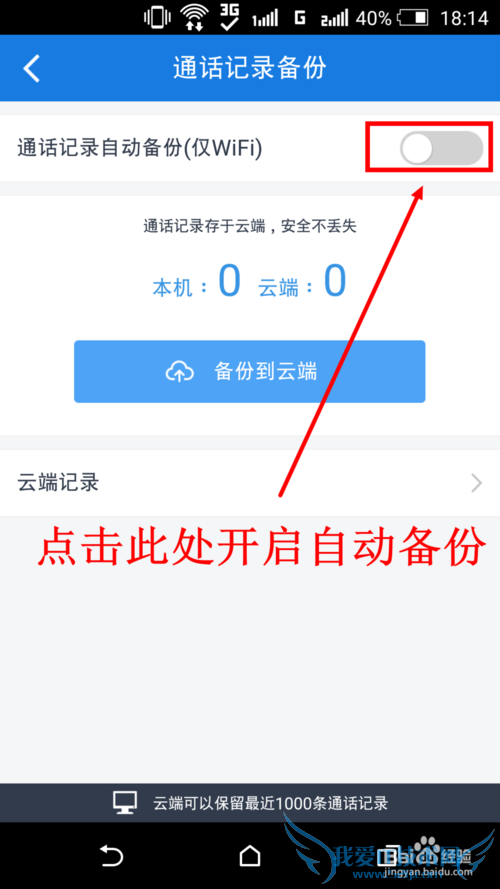The width and height of the screenshot is (500, 889).
Task: Tap 云端可以保留最近1000条通话记录 banner text
Action: pyautogui.click(x=270, y=803)
